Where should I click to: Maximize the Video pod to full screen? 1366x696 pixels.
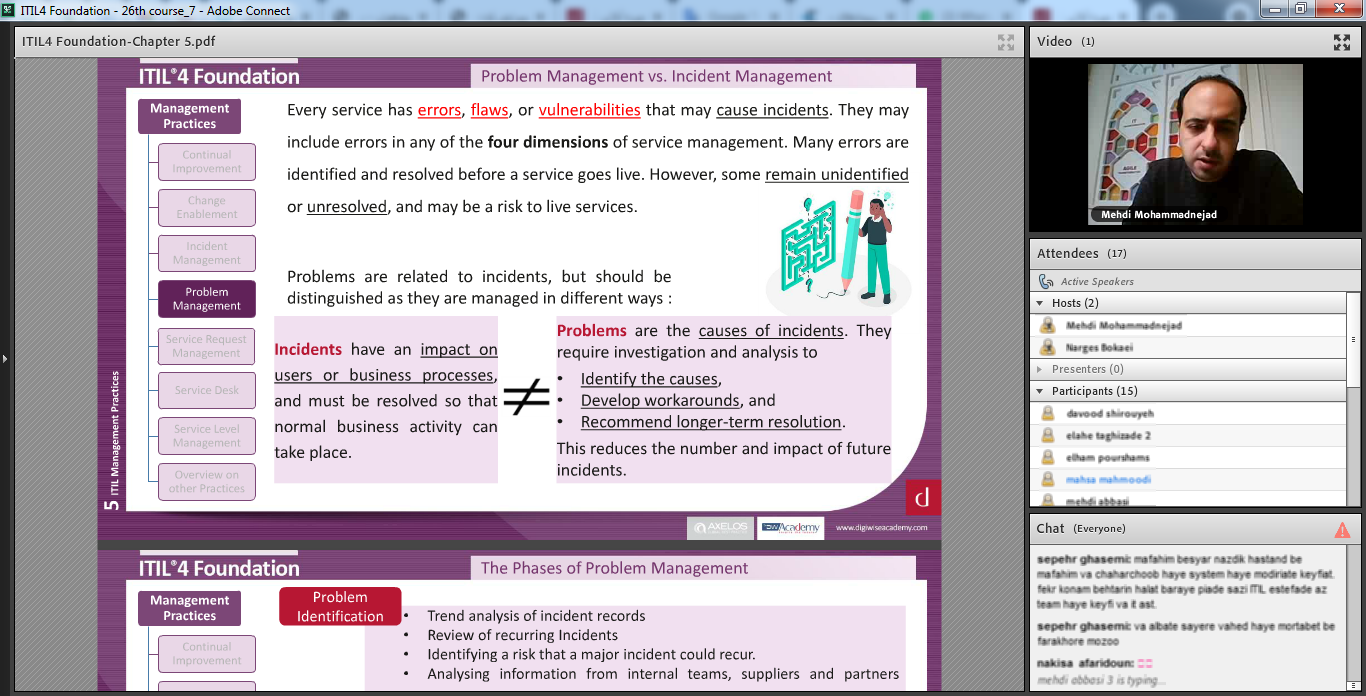point(1342,42)
